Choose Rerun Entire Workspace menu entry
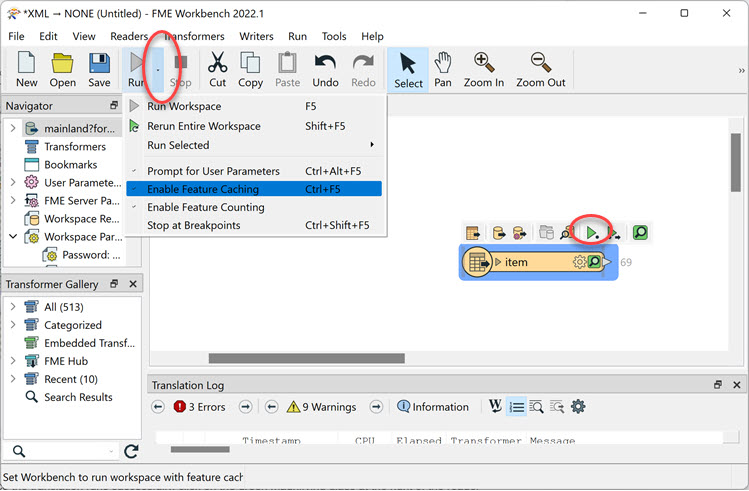Viewport: 749px width, 491px height. pyautogui.click(x=254, y=126)
